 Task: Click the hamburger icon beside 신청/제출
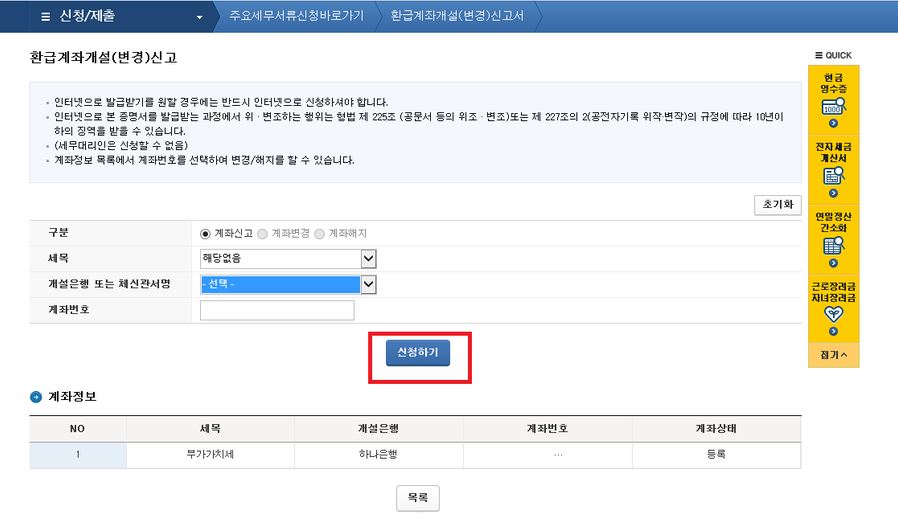(44, 17)
